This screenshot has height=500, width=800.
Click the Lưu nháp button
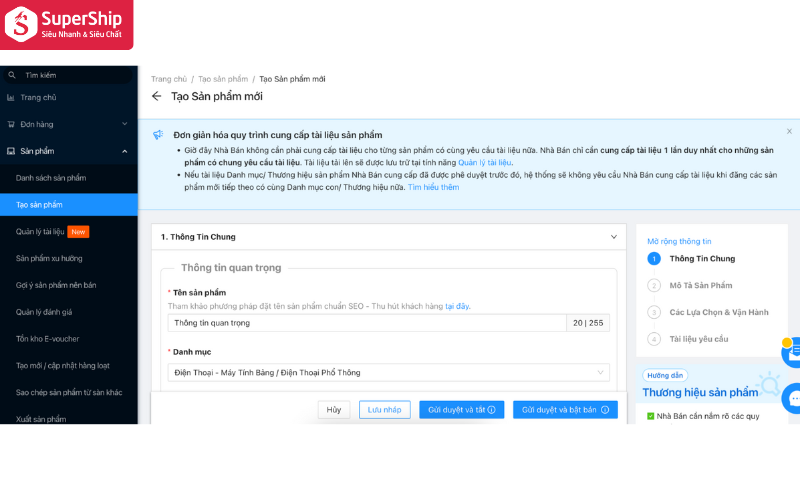click(x=384, y=410)
